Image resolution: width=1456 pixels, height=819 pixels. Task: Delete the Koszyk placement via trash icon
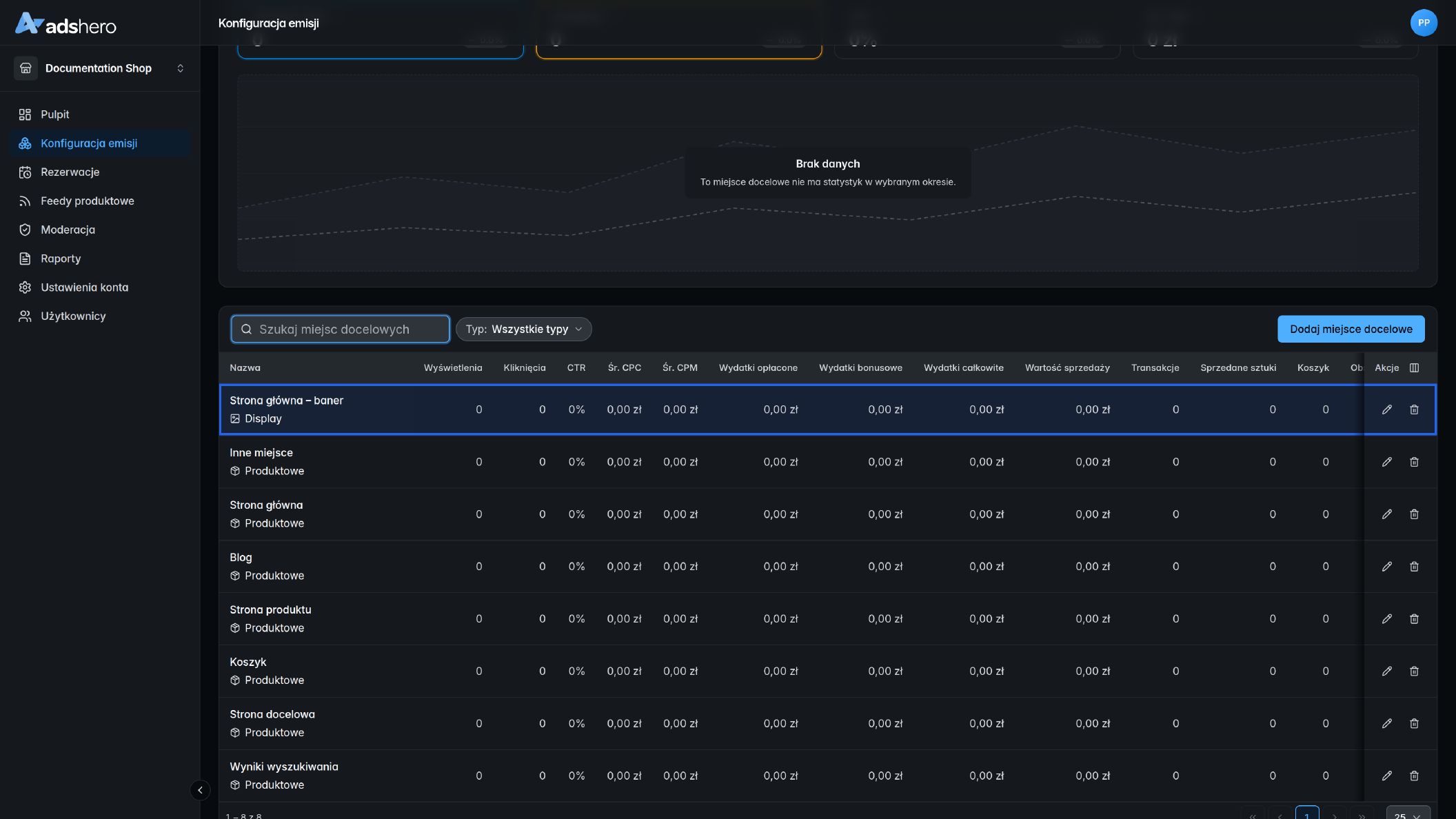[1414, 671]
